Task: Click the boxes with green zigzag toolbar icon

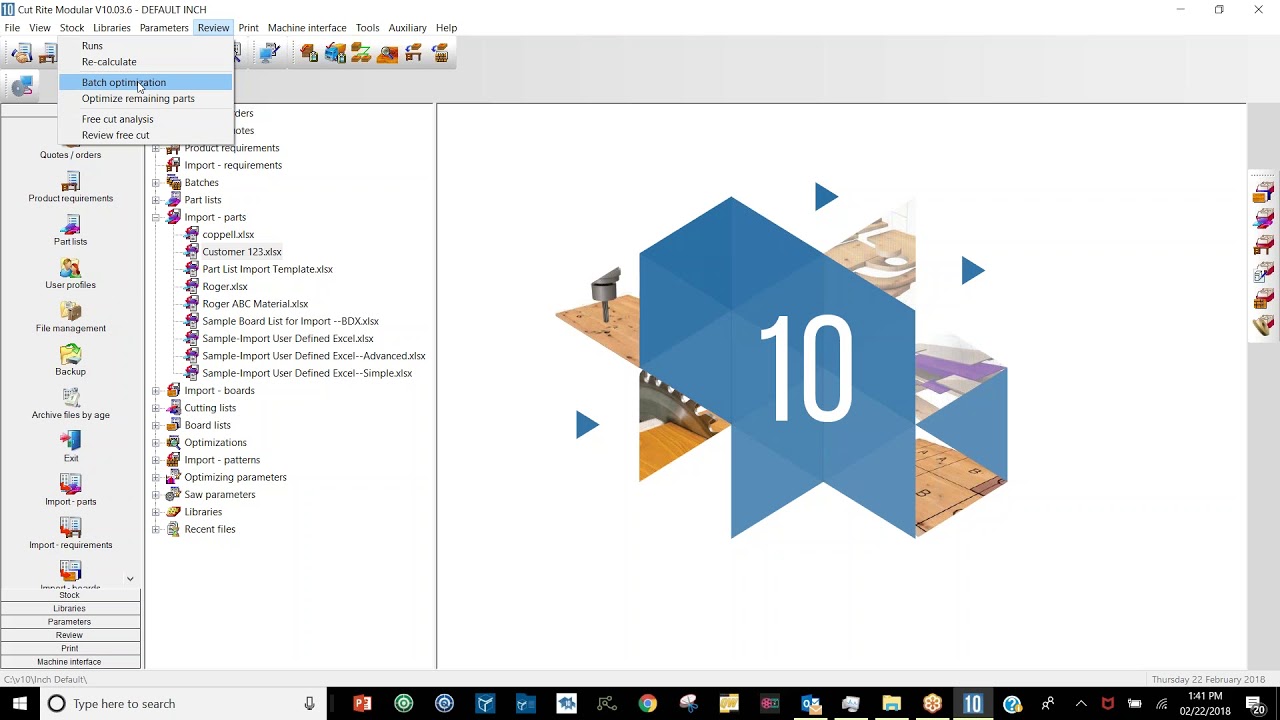Action: tap(361, 54)
